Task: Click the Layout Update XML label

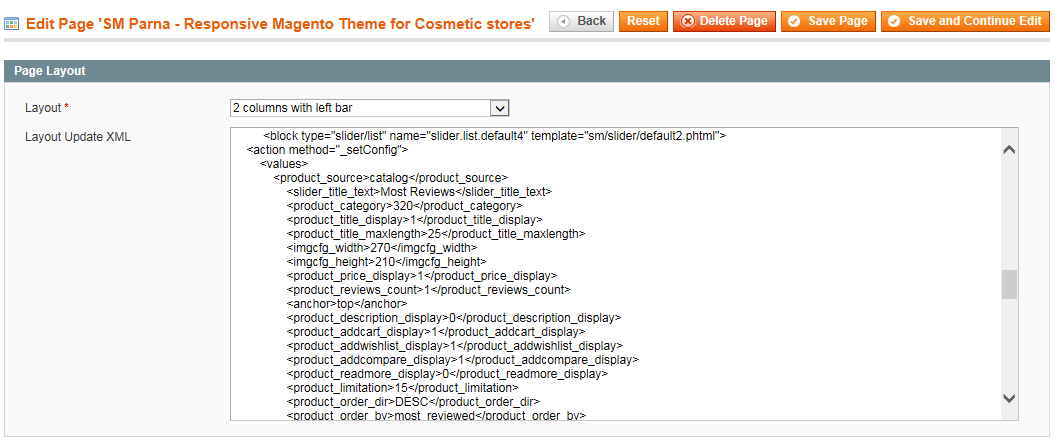Action: 78,137
